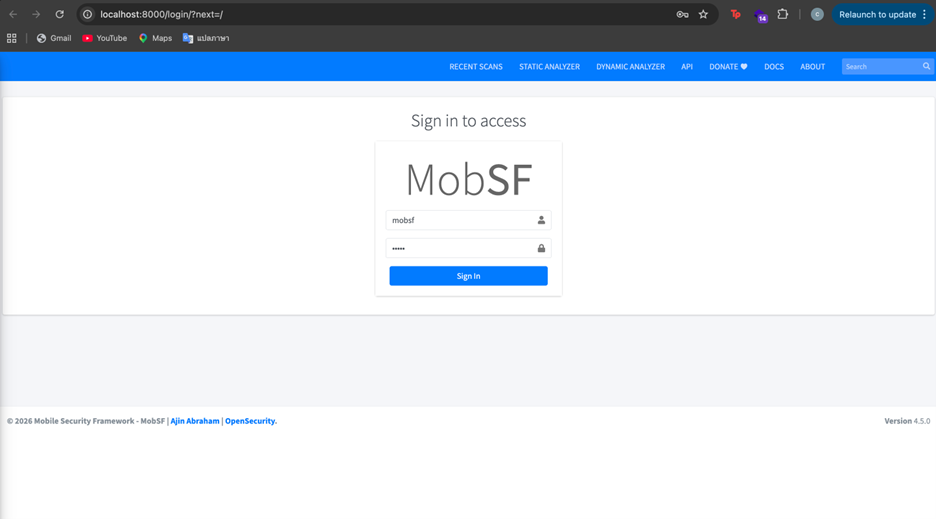
Task: Click the red Tp extension icon
Action: pos(735,14)
